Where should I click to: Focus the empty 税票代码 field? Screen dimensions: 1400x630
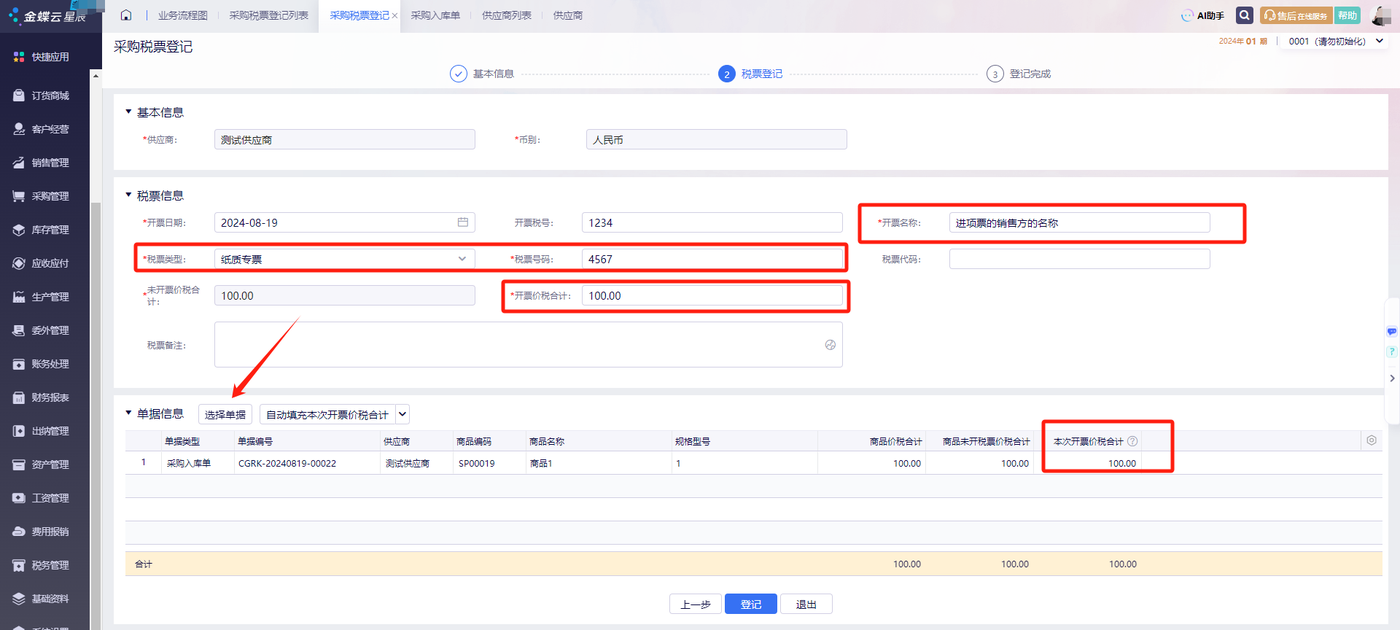1079,259
